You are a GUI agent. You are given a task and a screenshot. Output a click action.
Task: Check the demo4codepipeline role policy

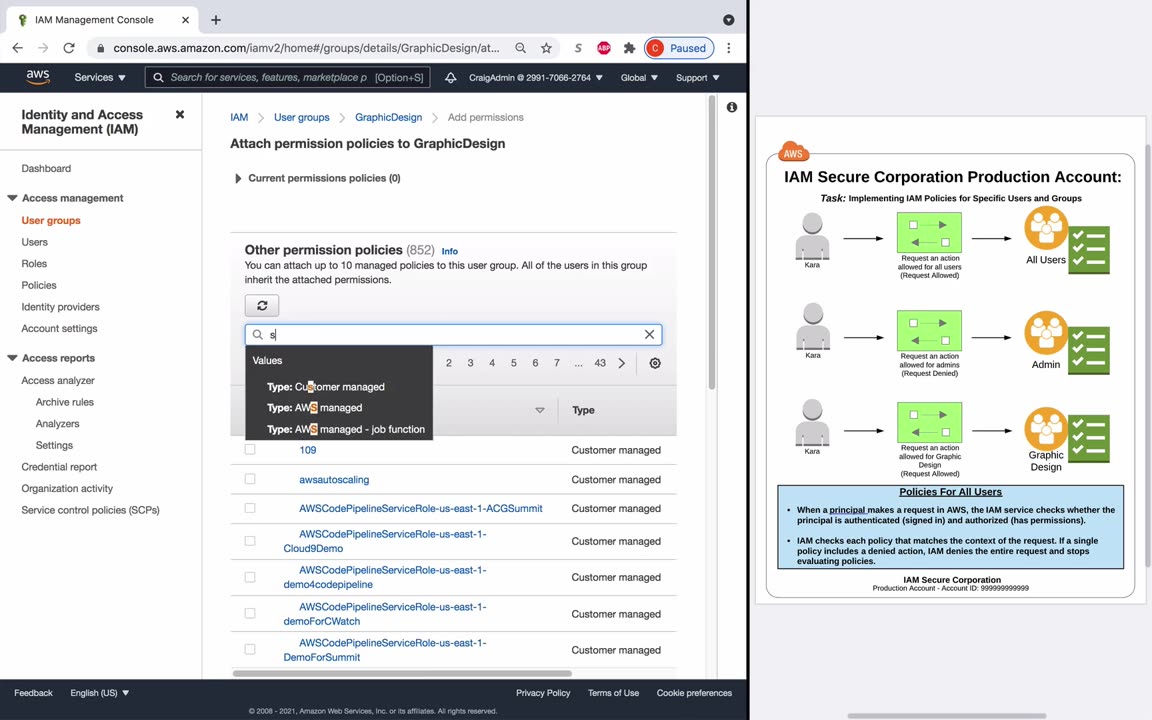[250, 577]
